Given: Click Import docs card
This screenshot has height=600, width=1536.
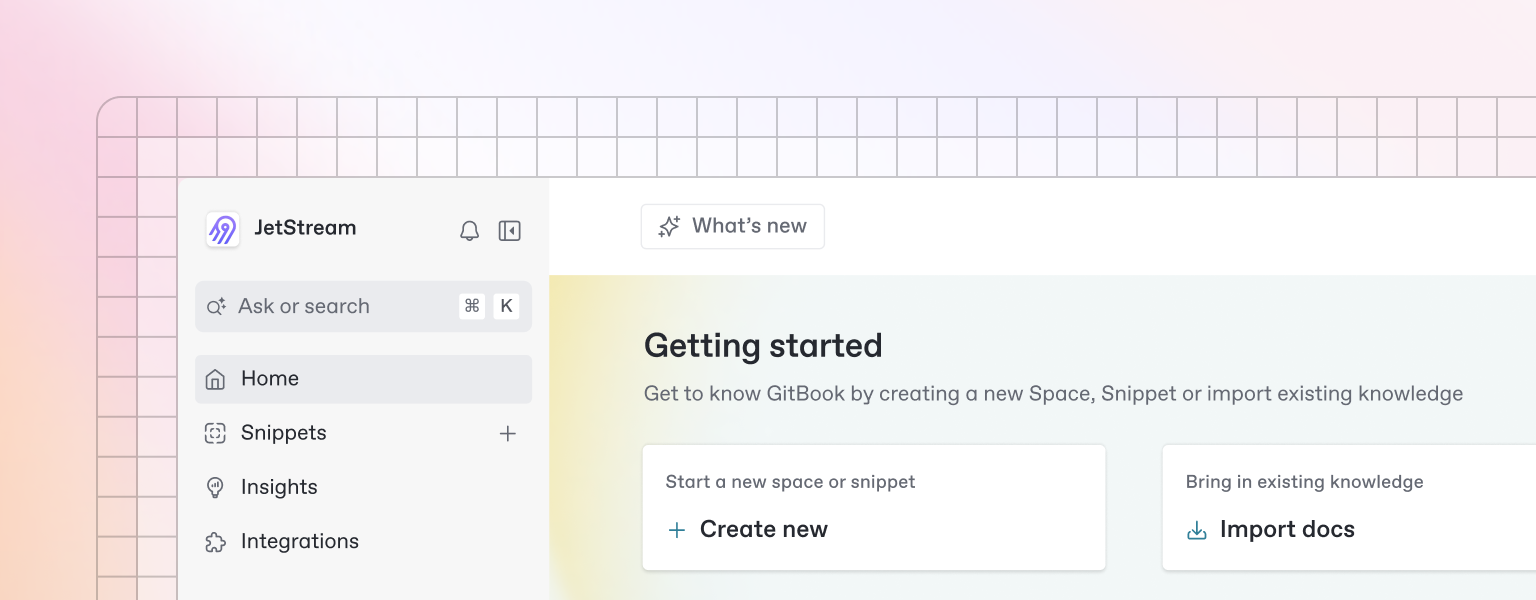Looking at the screenshot, I should 1347,508.
